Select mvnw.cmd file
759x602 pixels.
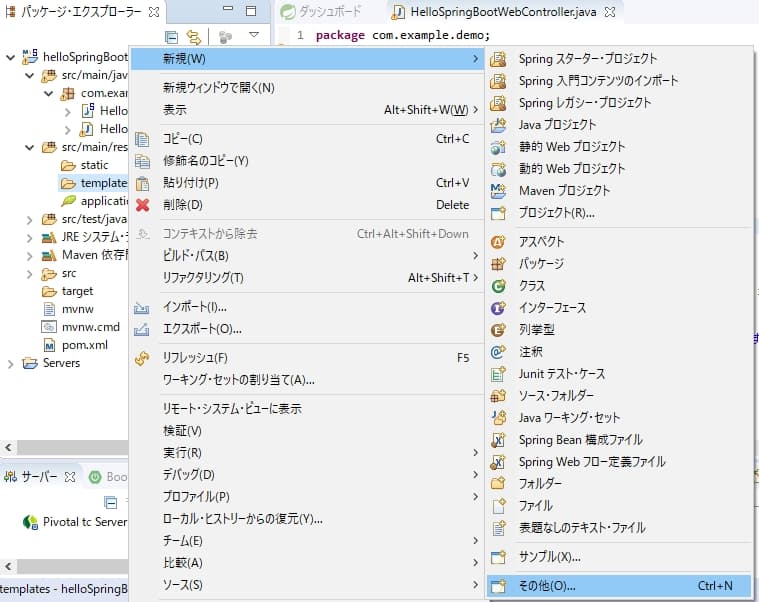[x=81, y=327]
